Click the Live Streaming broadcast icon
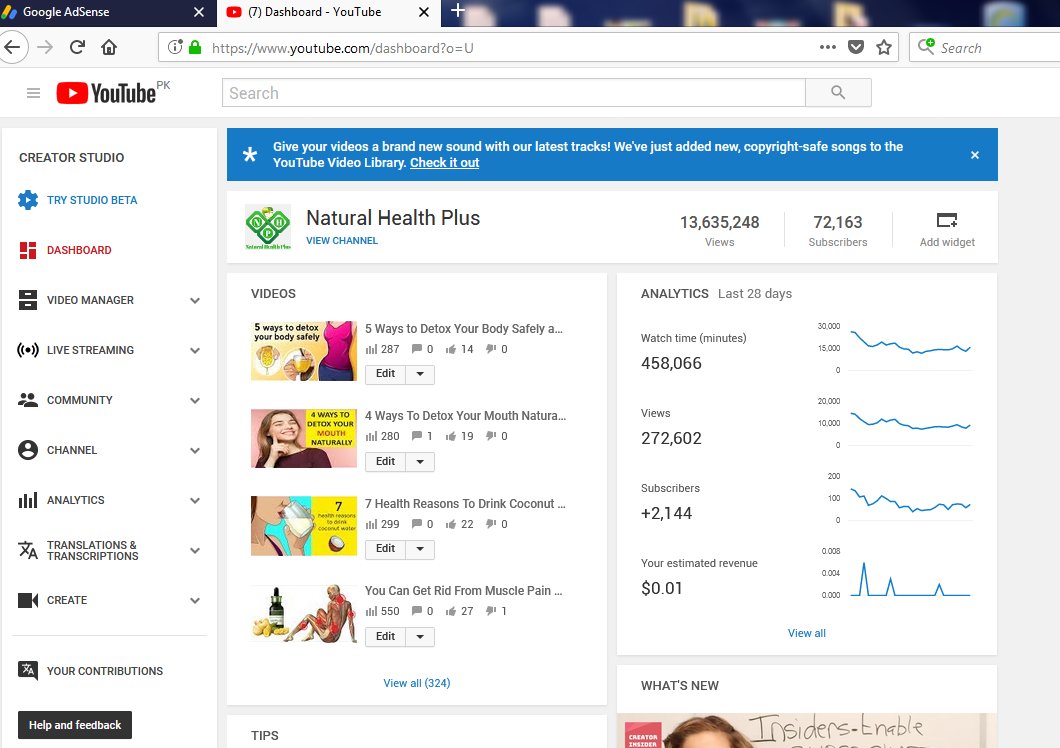Viewport: 1060px width, 748px height. pos(28,350)
